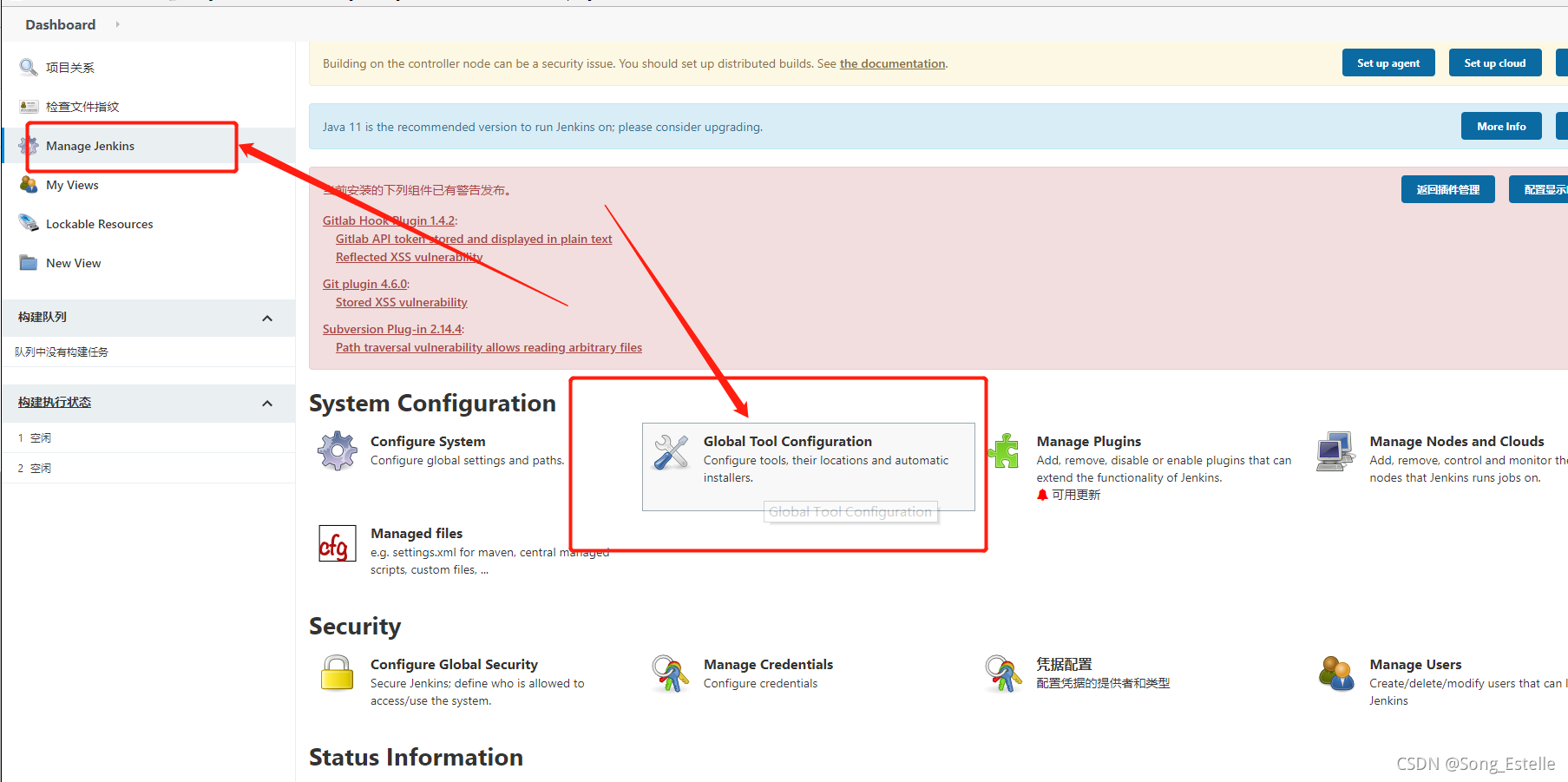Open Configure System title link
1568x782 pixels.
click(x=428, y=441)
